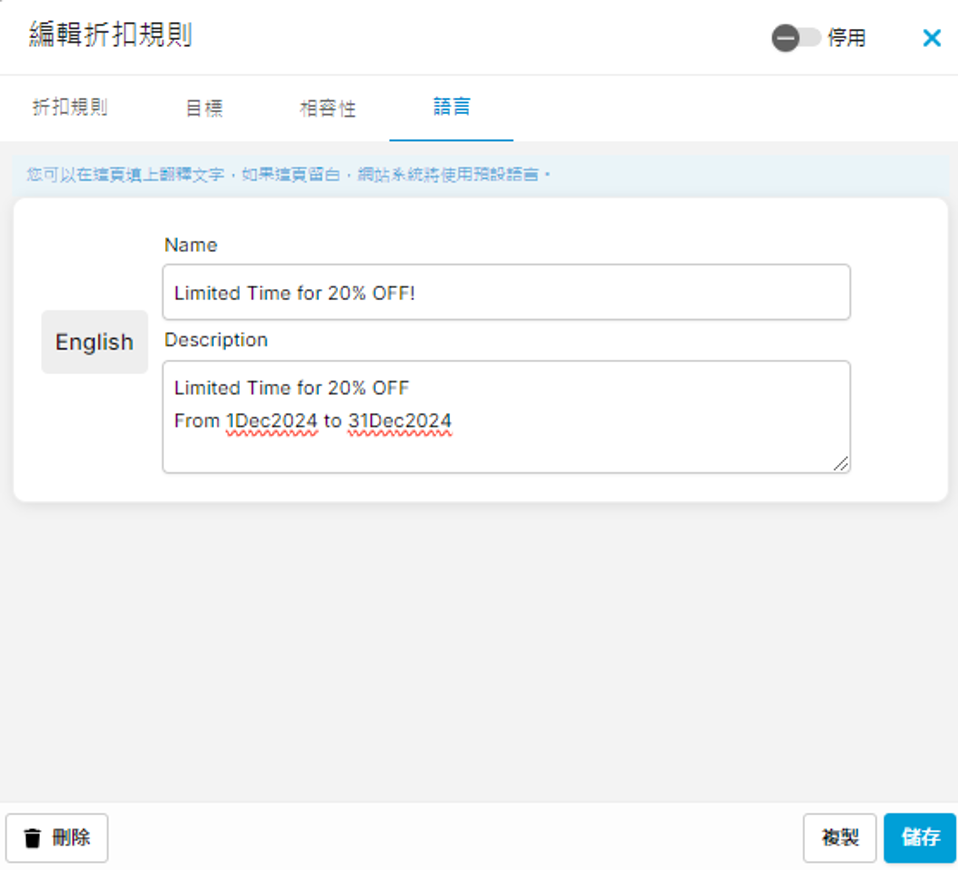
Task: Switch to the 折扣規則 tab
Action: tap(70, 108)
